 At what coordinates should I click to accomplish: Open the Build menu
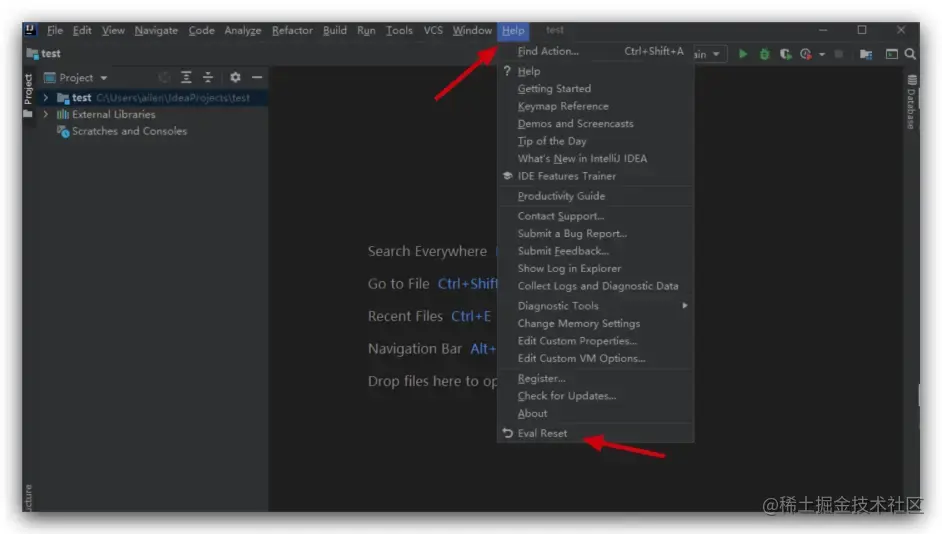pos(335,30)
